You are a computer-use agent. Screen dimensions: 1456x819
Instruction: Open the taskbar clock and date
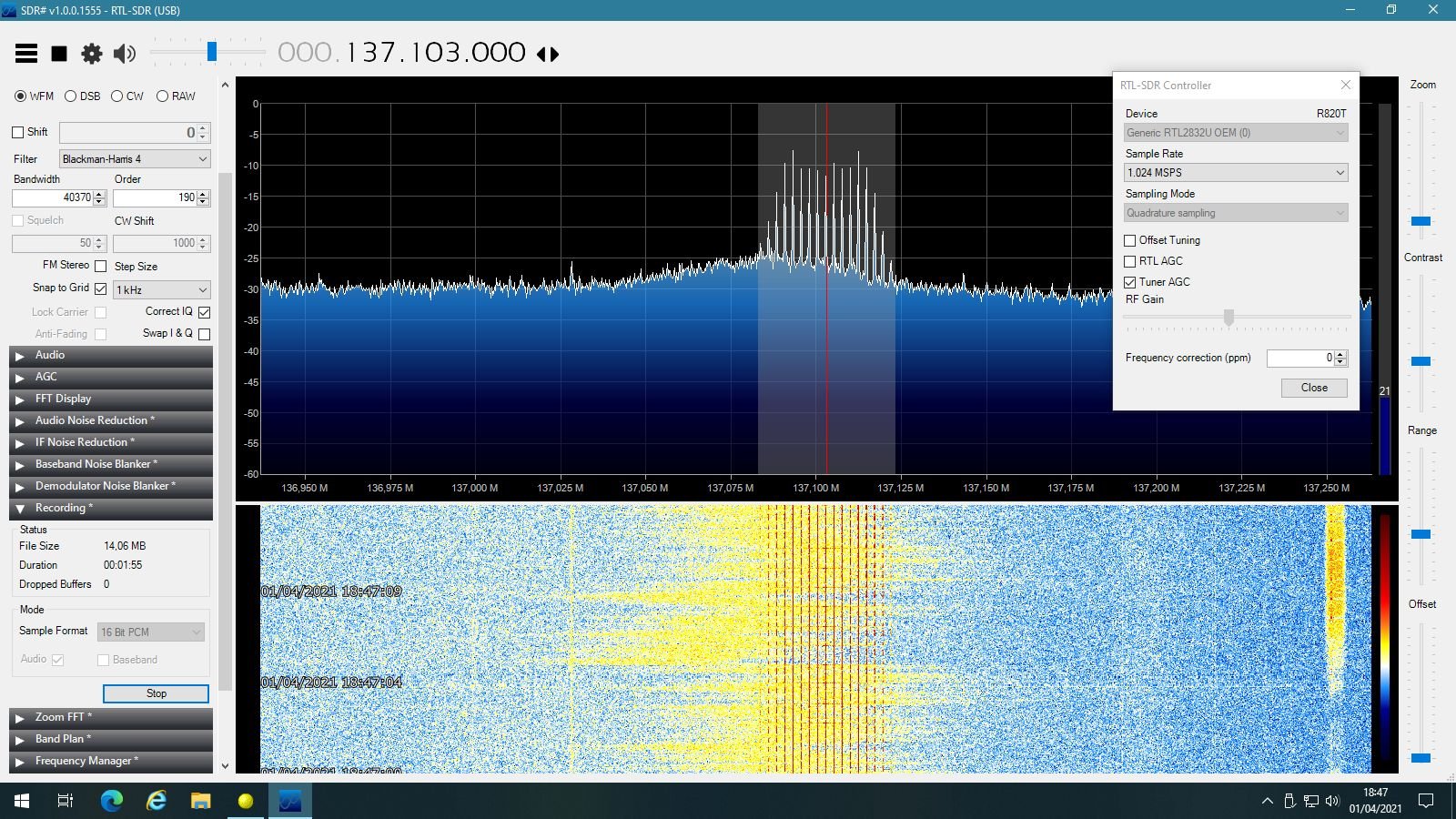[x=1376, y=801]
